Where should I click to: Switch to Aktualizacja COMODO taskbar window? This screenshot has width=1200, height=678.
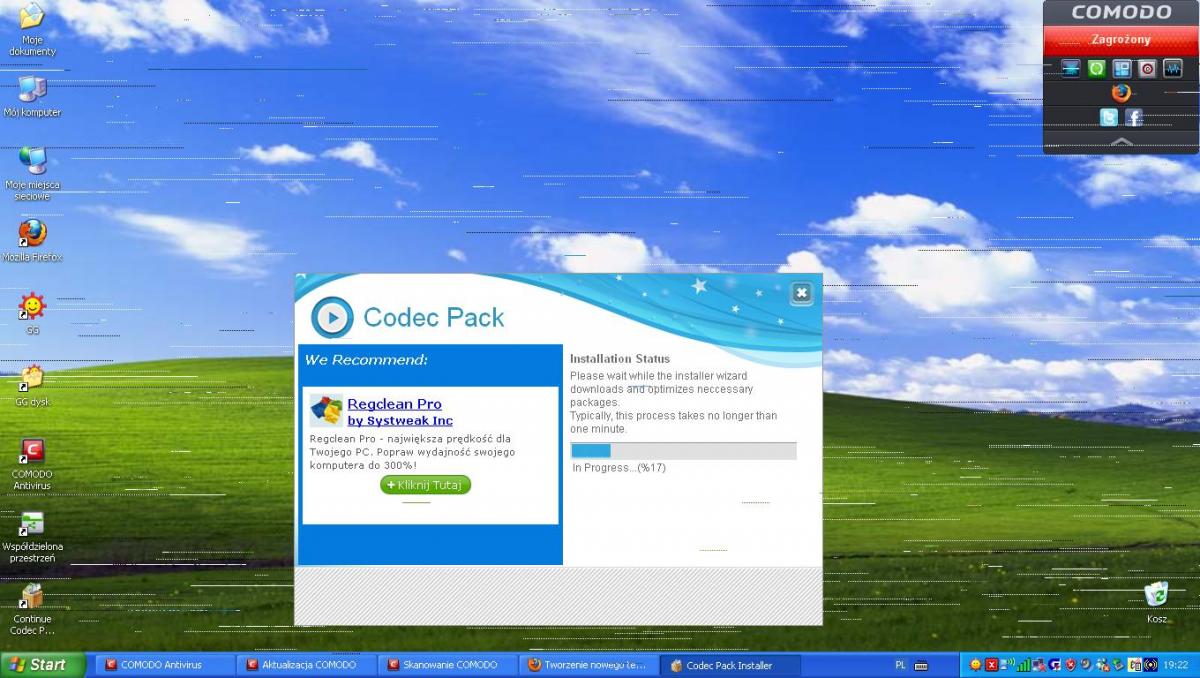pos(307,665)
